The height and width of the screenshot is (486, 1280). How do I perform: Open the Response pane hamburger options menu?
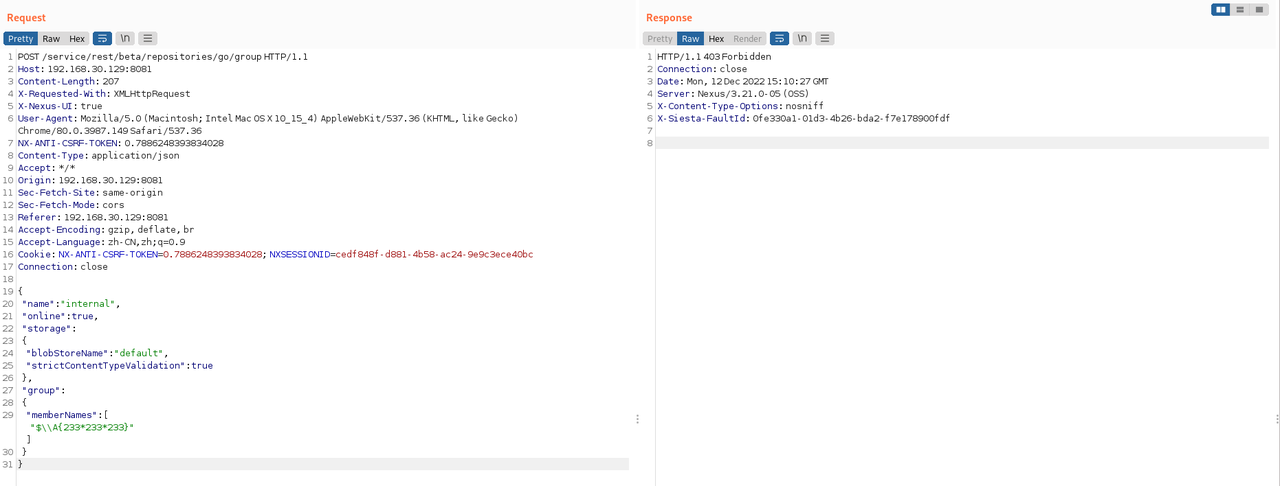[825, 39]
